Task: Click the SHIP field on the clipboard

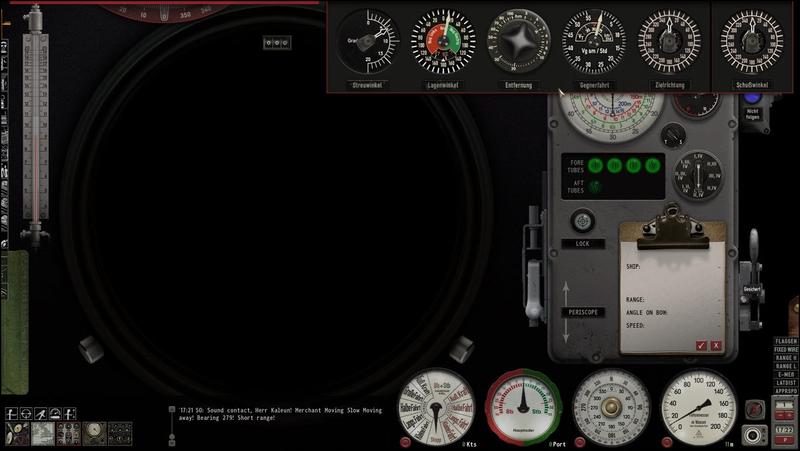Action: click(x=672, y=267)
